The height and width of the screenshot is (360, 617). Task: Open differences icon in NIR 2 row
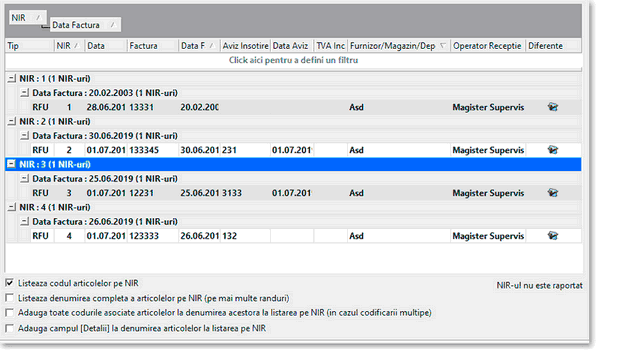tap(553, 150)
